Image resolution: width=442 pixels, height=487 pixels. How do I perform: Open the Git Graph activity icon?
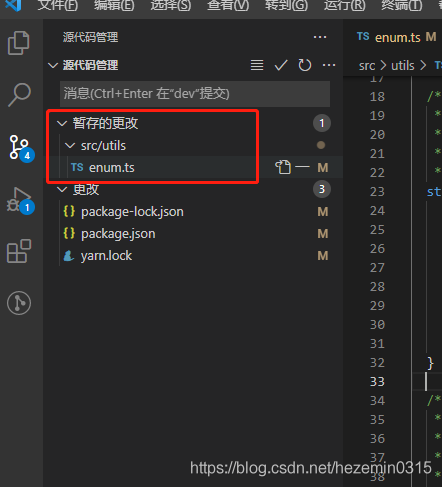(19, 303)
